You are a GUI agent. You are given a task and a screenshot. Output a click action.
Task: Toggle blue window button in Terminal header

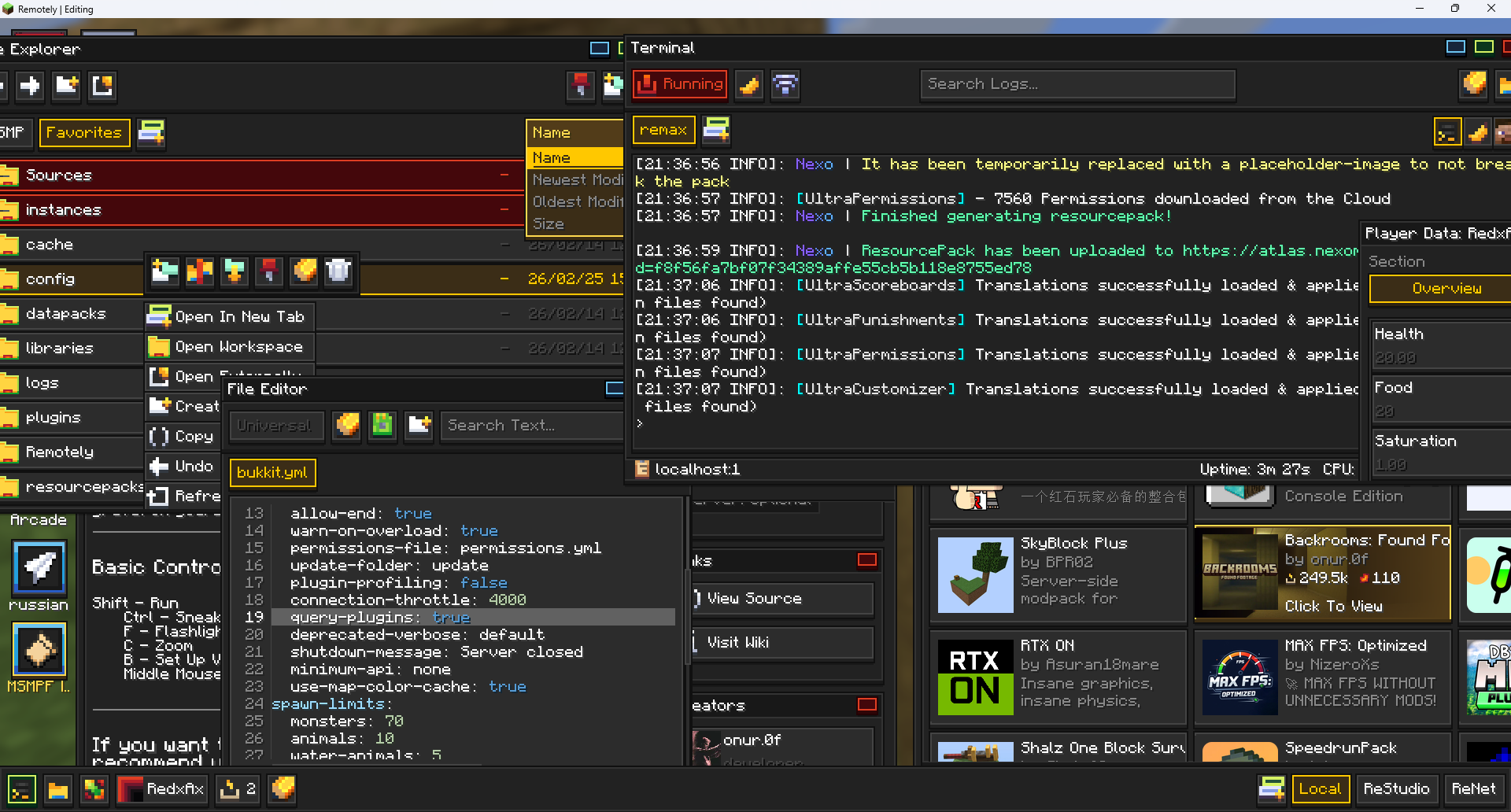click(1456, 47)
